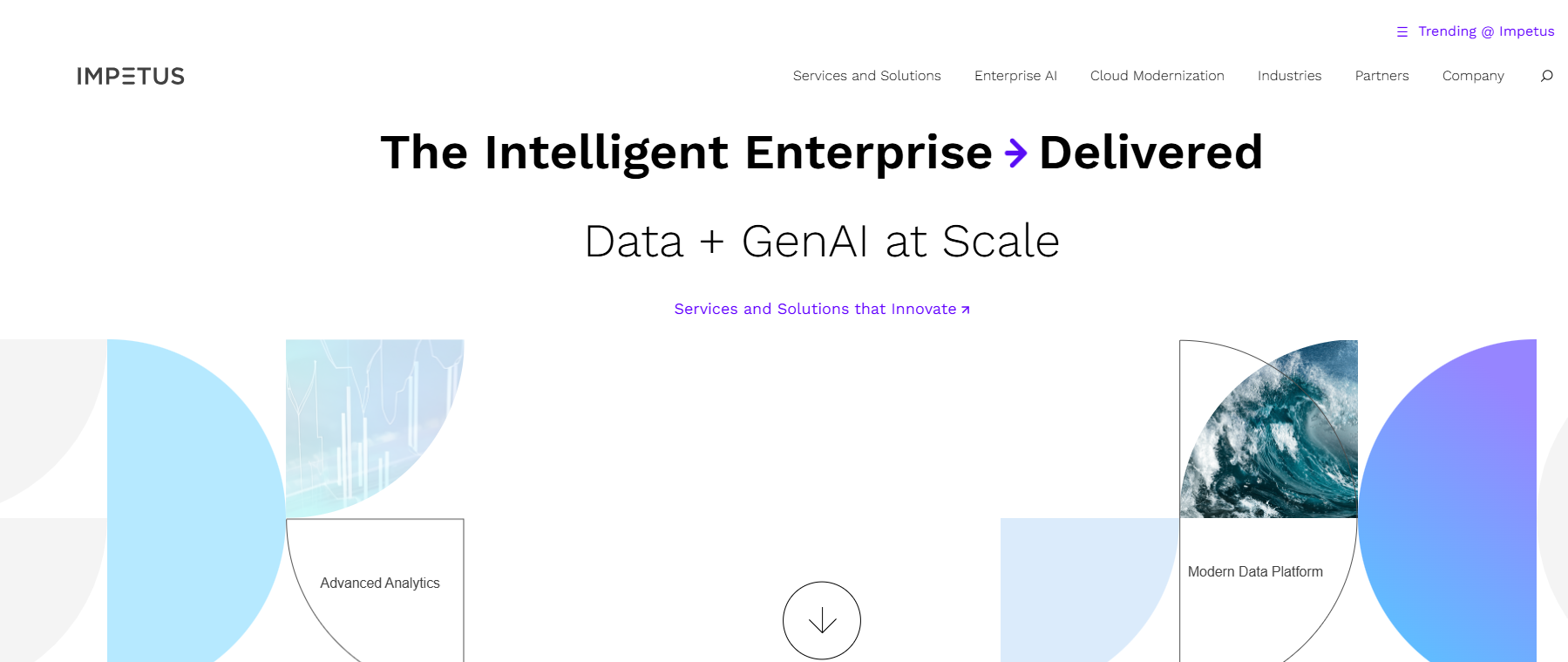Follow "Services and Solutions that Innovate" link
The image size is (1568, 662).
click(815, 309)
